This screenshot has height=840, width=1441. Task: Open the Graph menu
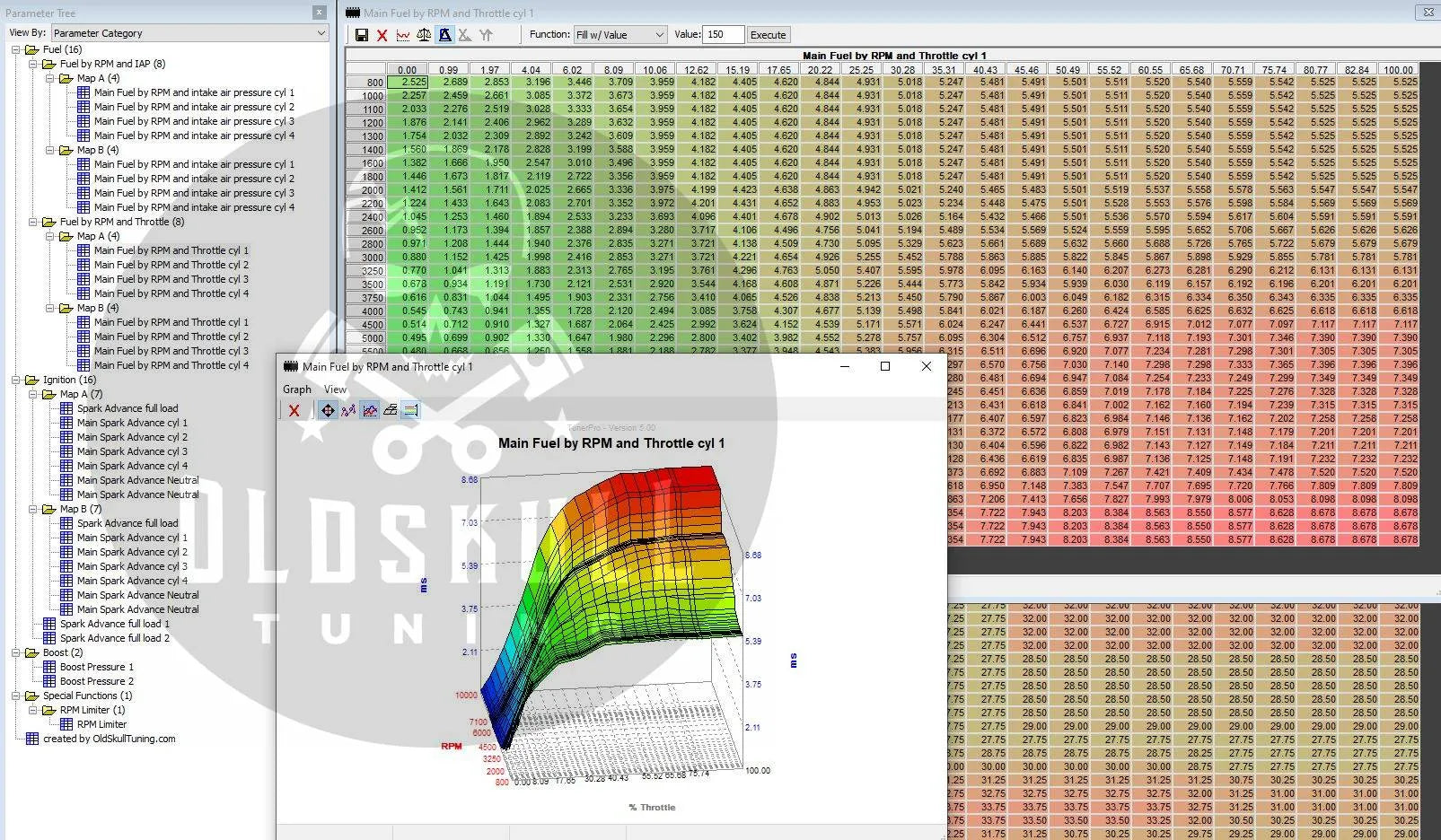296,389
